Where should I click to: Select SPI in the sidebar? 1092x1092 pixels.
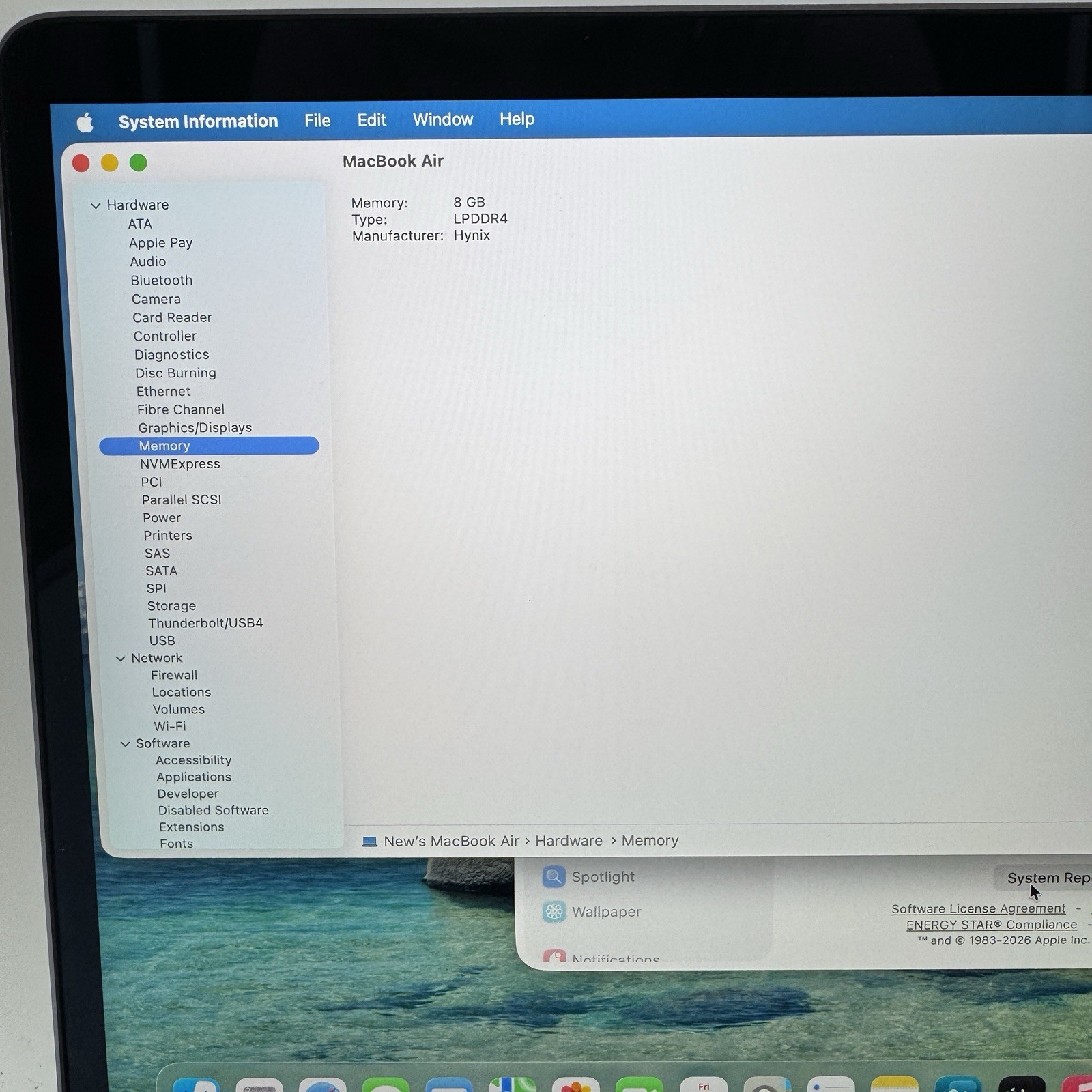156,588
